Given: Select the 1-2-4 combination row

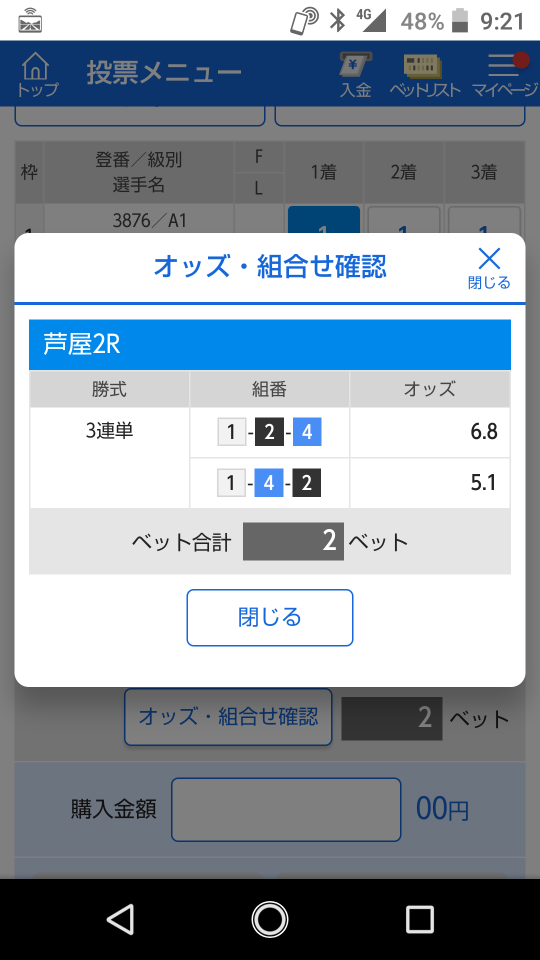Looking at the screenshot, I should tap(269, 433).
